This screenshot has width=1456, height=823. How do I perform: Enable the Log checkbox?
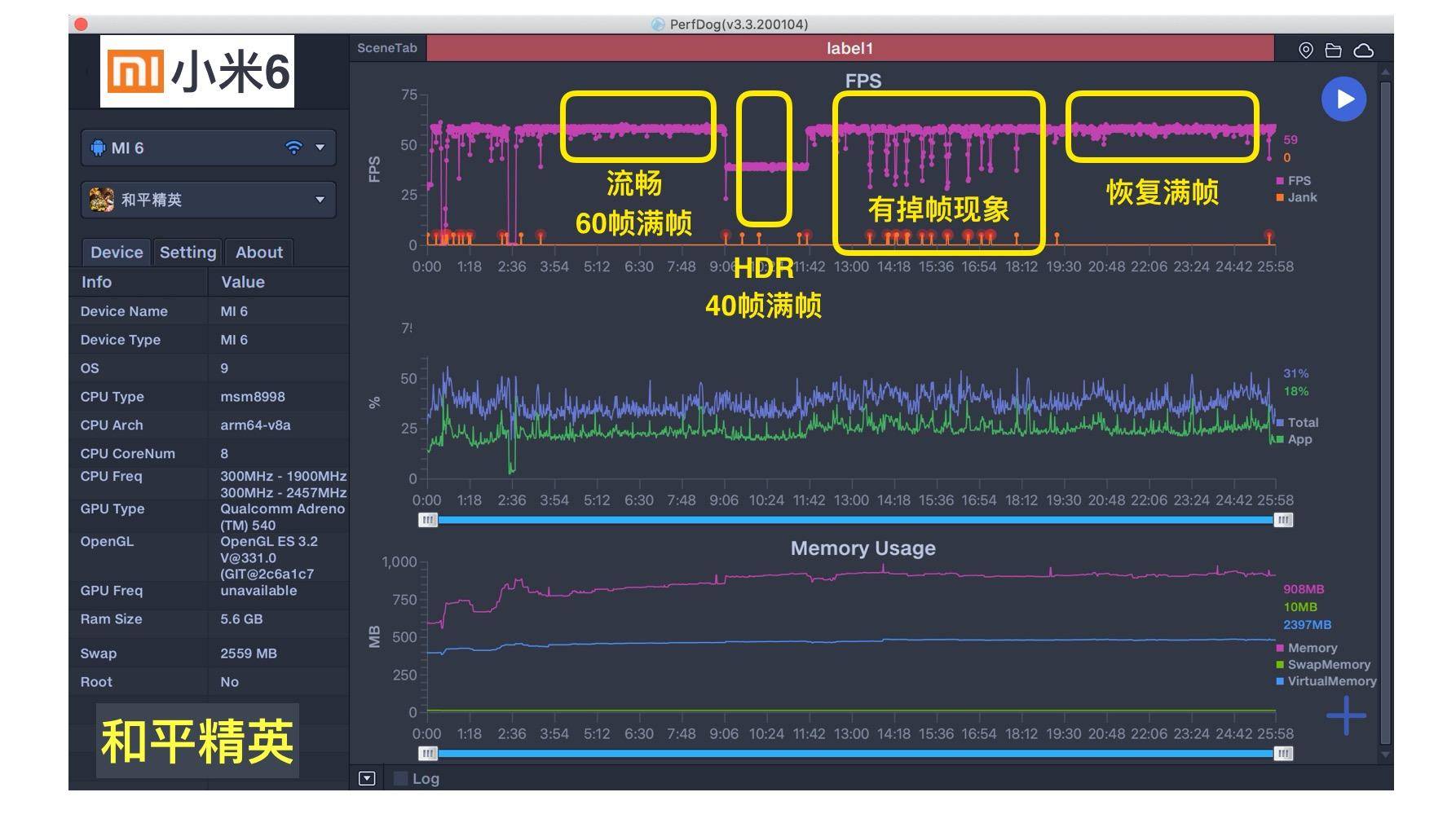(x=401, y=778)
